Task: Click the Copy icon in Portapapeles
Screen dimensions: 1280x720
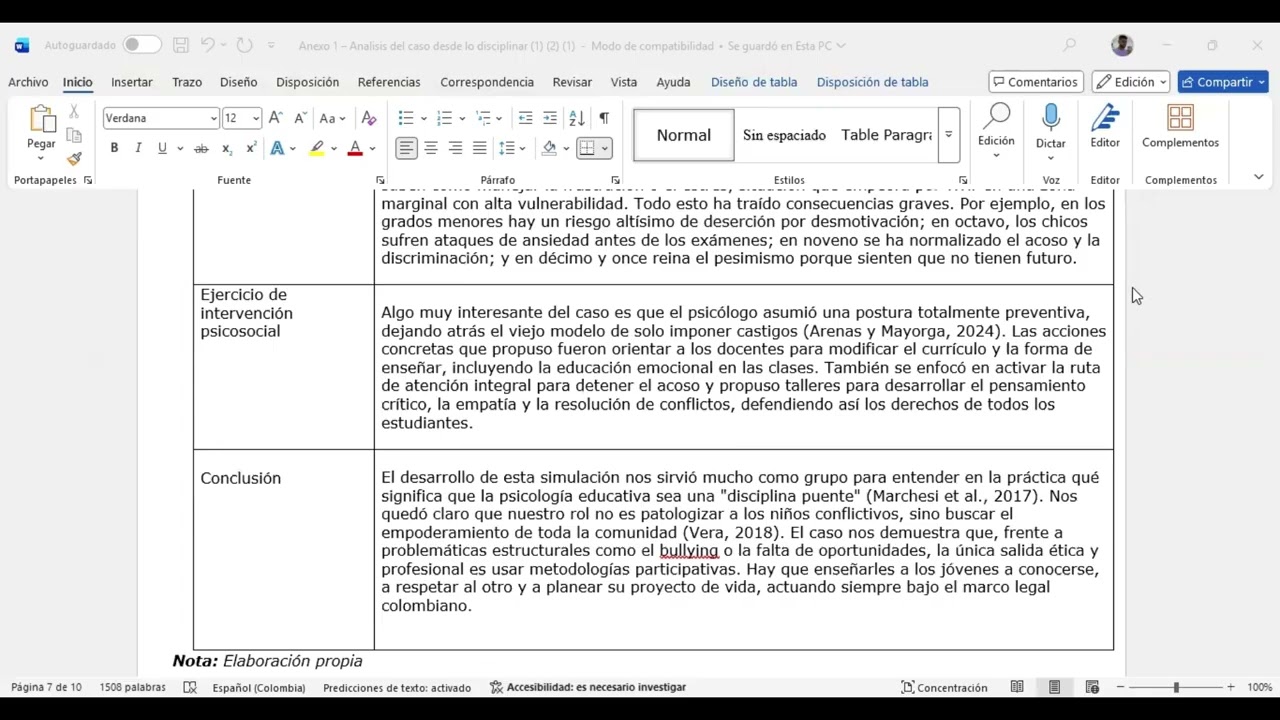Action: [x=74, y=135]
